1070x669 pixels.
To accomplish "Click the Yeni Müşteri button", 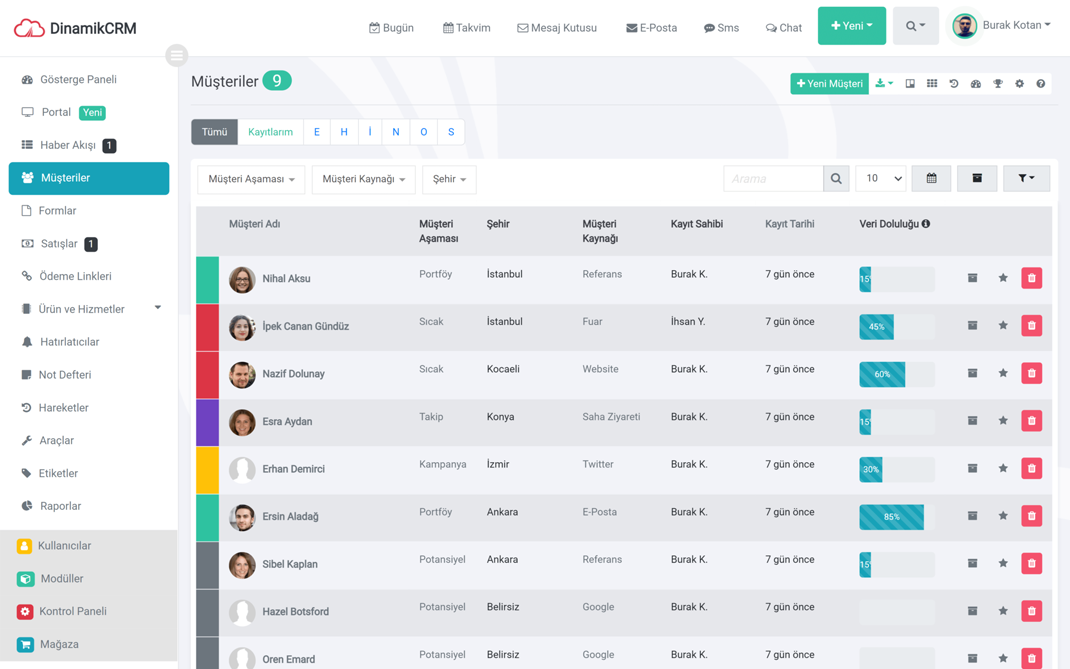I will click(829, 84).
